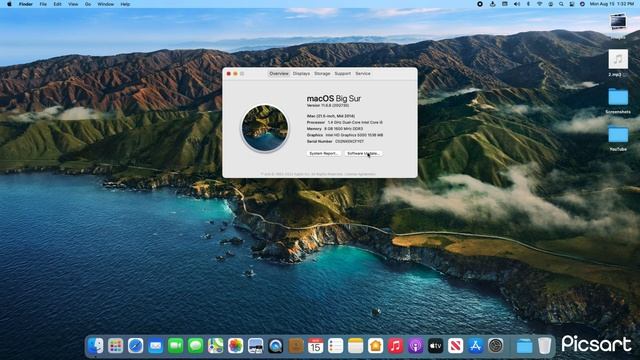The height and width of the screenshot is (360, 640).
Task: Open the brown Contacts icon in the dock
Action: pos(296,346)
